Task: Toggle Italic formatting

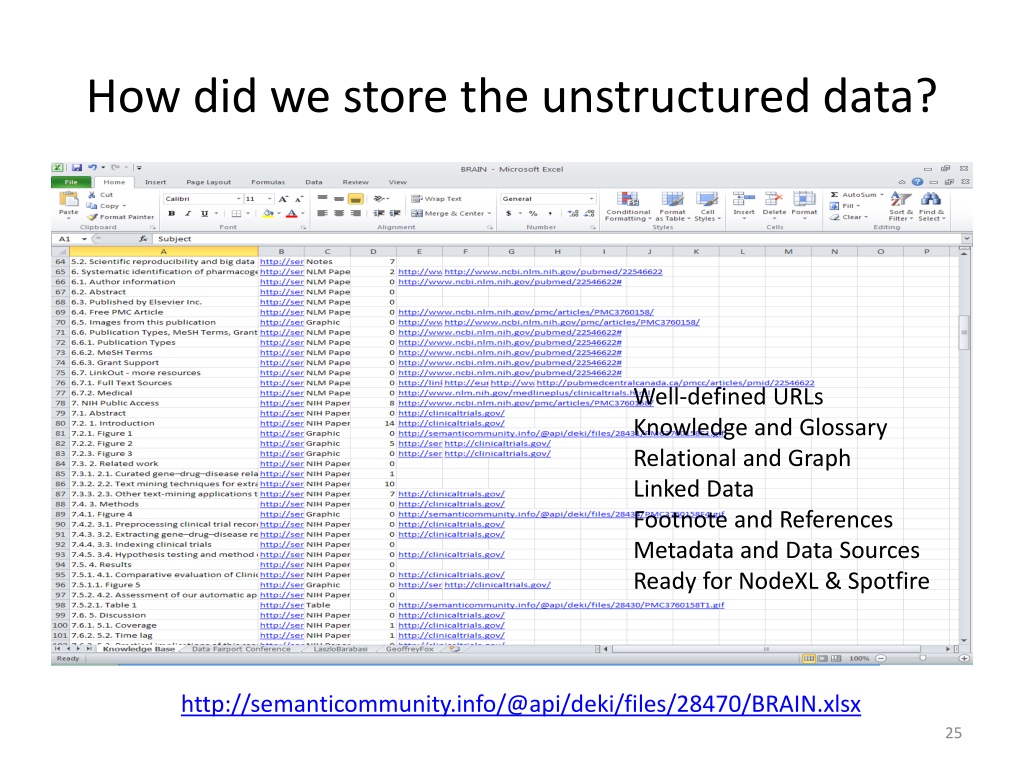Action: point(187,213)
